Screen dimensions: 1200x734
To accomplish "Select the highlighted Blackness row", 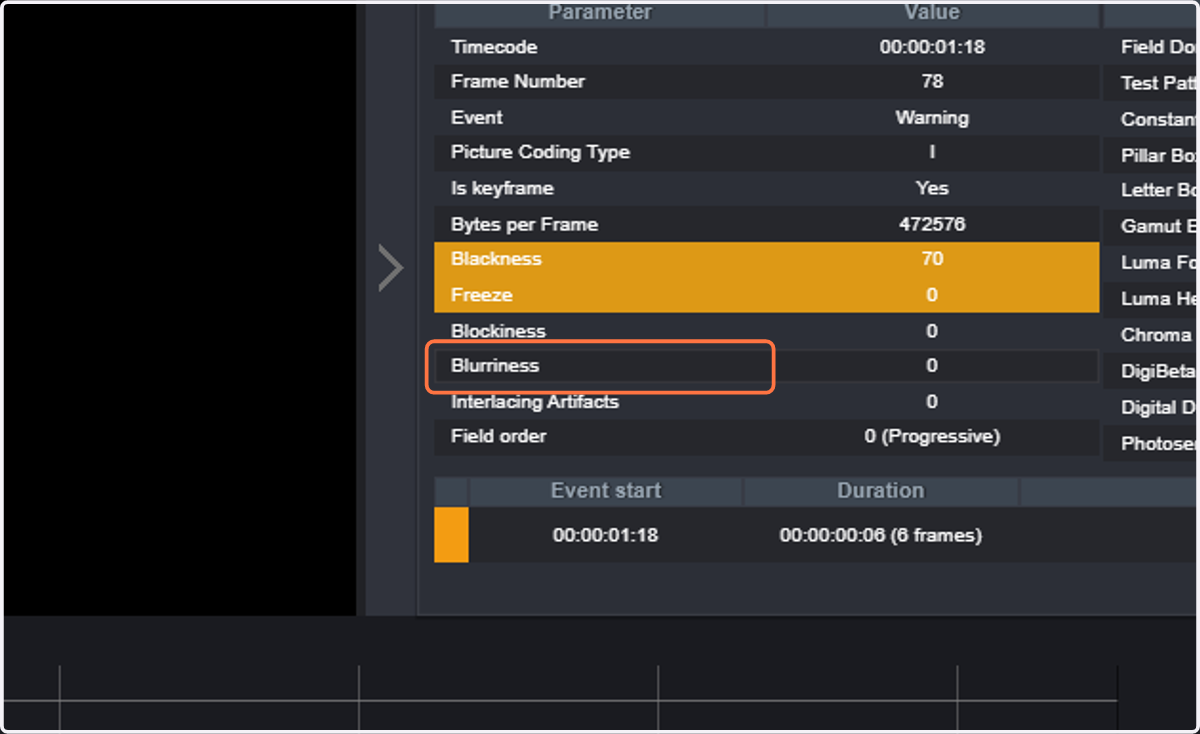I will [x=766, y=259].
